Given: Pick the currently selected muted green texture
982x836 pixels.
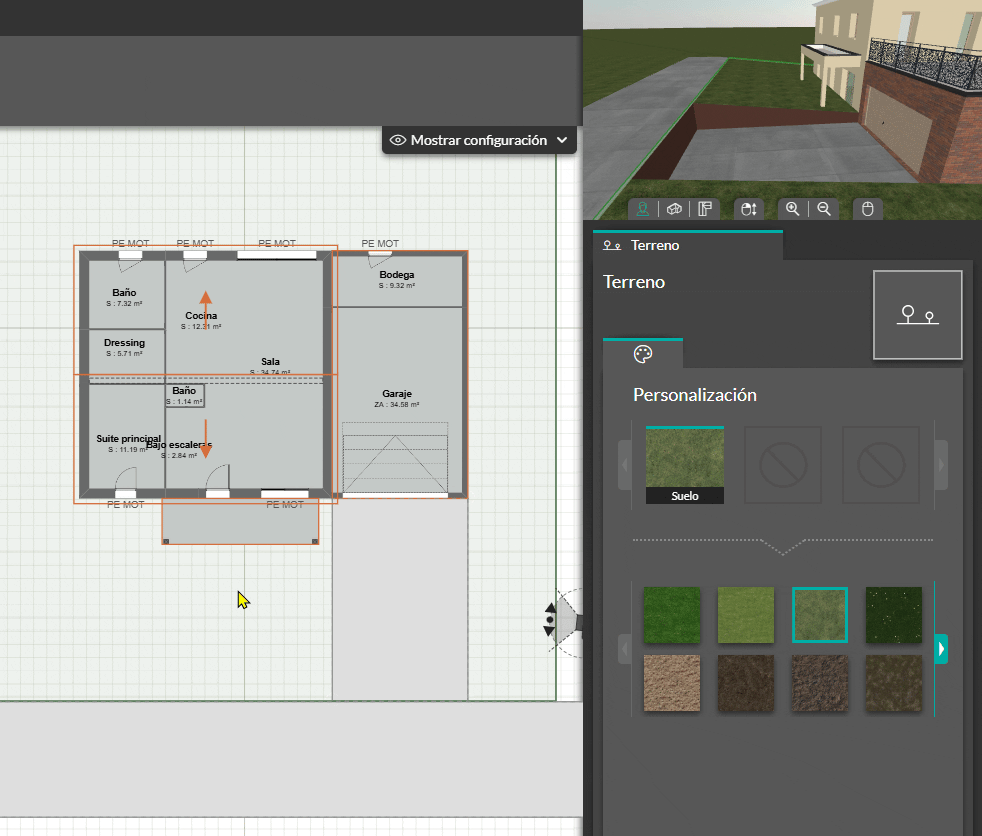Looking at the screenshot, I should point(820,615).
